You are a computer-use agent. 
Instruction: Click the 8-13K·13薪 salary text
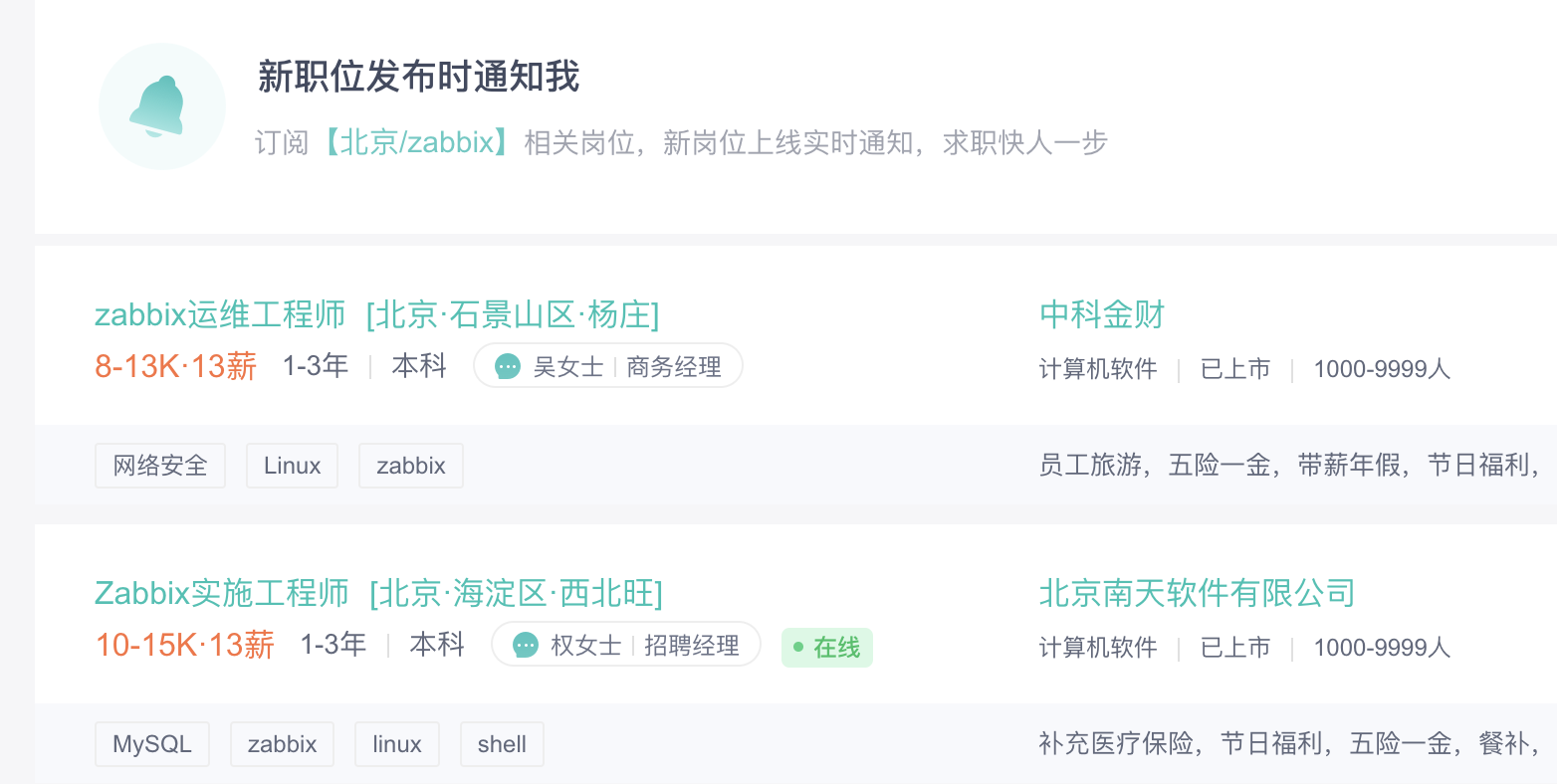176,367
